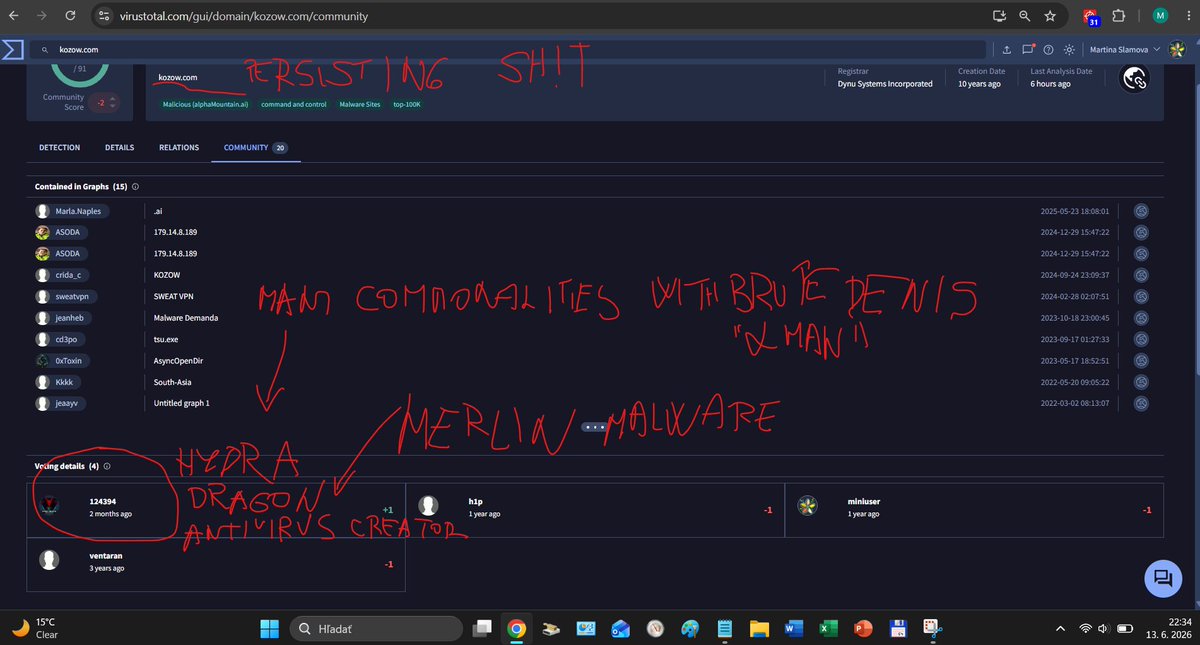This screenshot has height=645, width=1200.
Task: Open the blue chat widget button
Action: [1162, 577]
